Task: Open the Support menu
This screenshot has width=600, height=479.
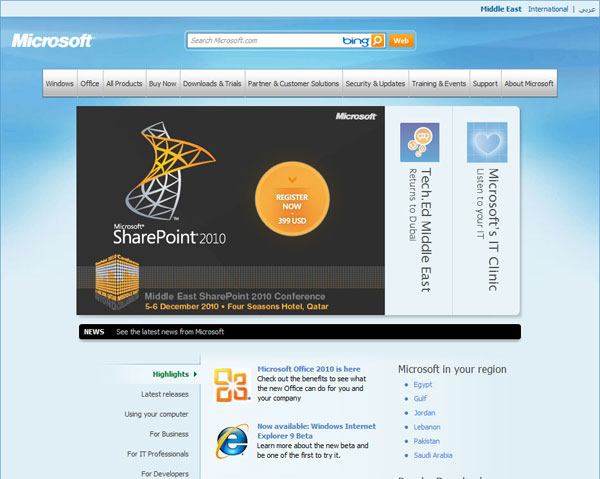Action: coord(485,83)
